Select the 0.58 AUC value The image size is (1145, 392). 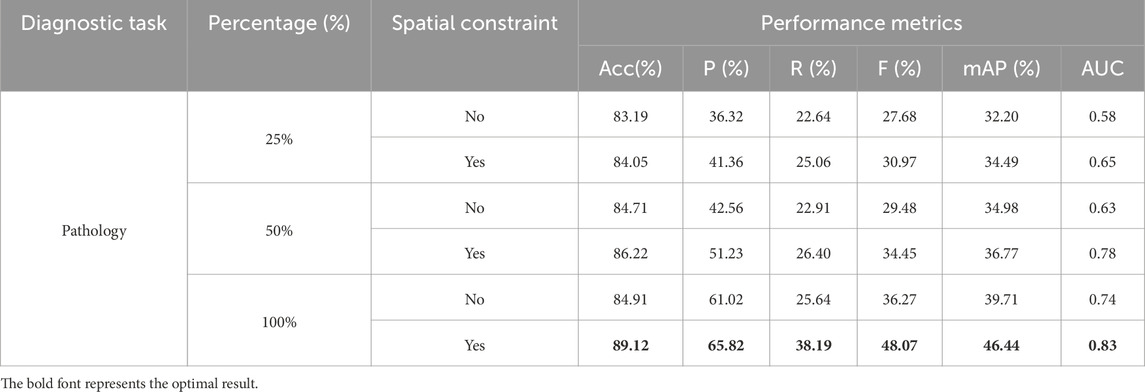(x=1104, y=117)
